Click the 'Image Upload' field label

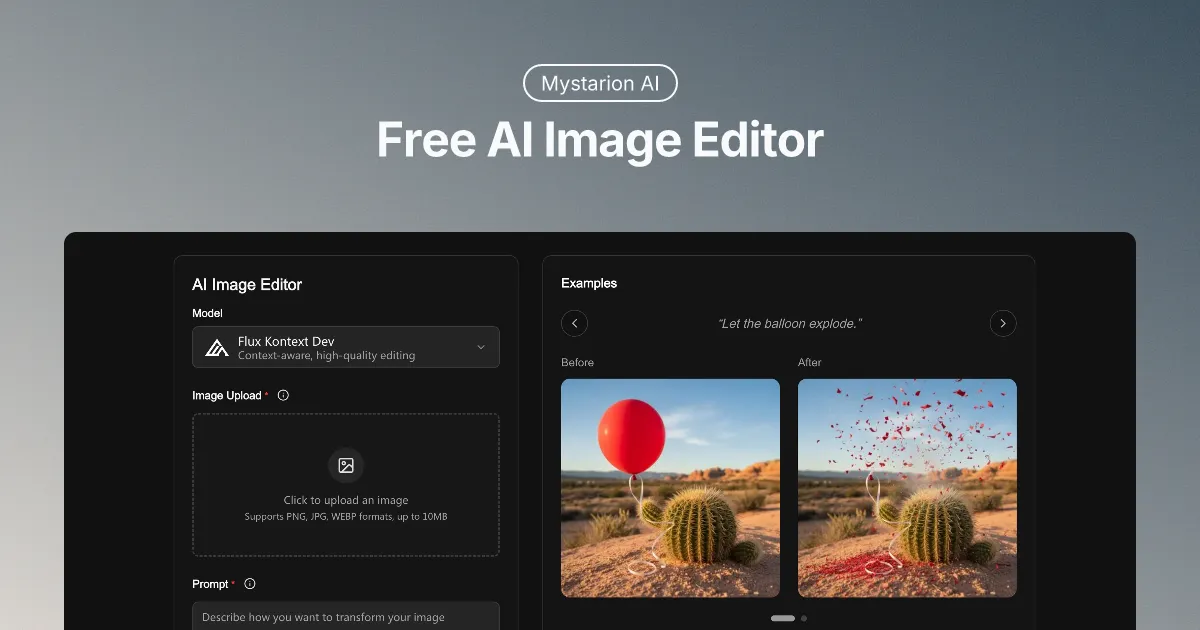[x=226, y=395]
